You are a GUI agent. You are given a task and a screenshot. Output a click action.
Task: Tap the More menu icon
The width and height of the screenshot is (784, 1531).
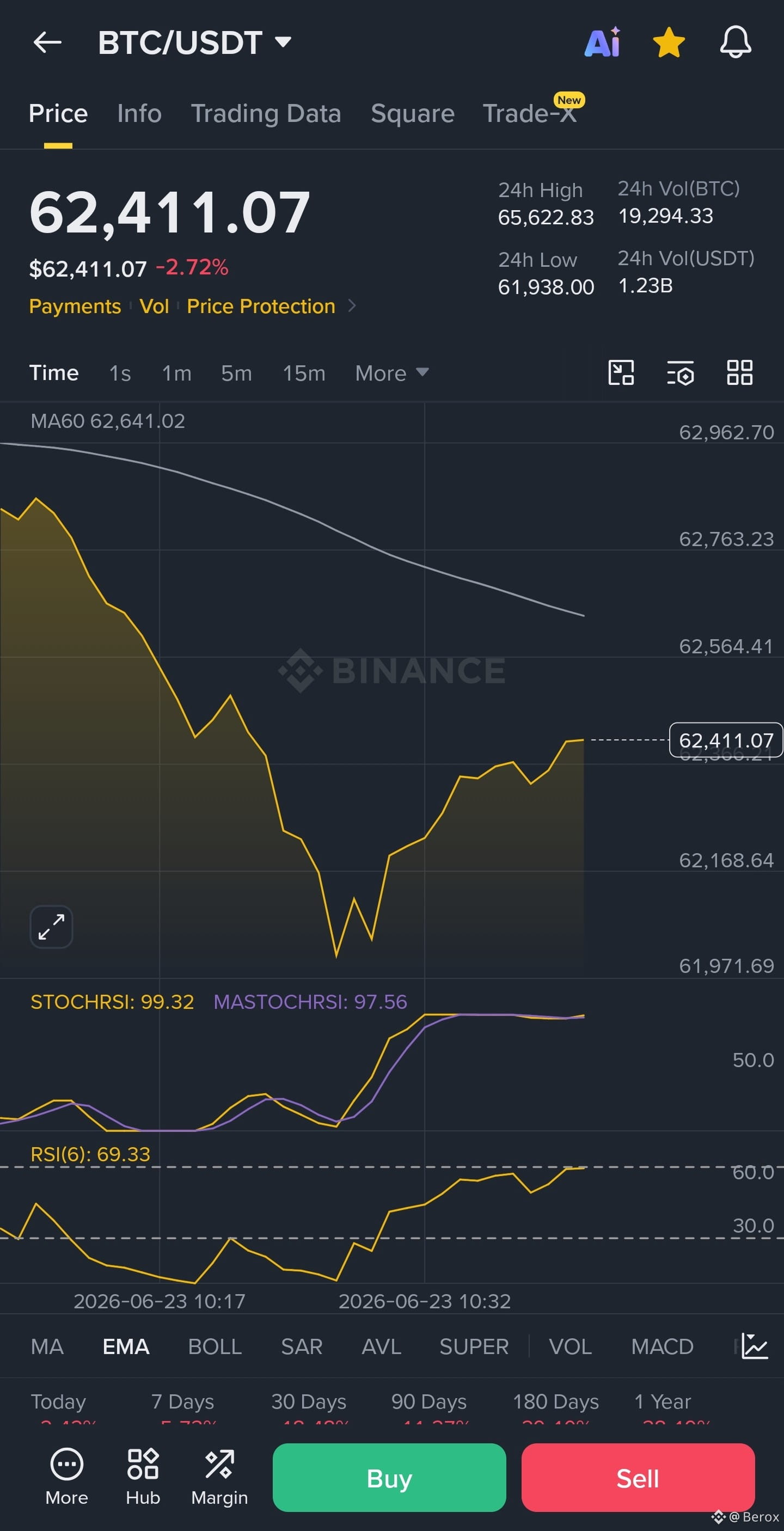click(66, 1477)
